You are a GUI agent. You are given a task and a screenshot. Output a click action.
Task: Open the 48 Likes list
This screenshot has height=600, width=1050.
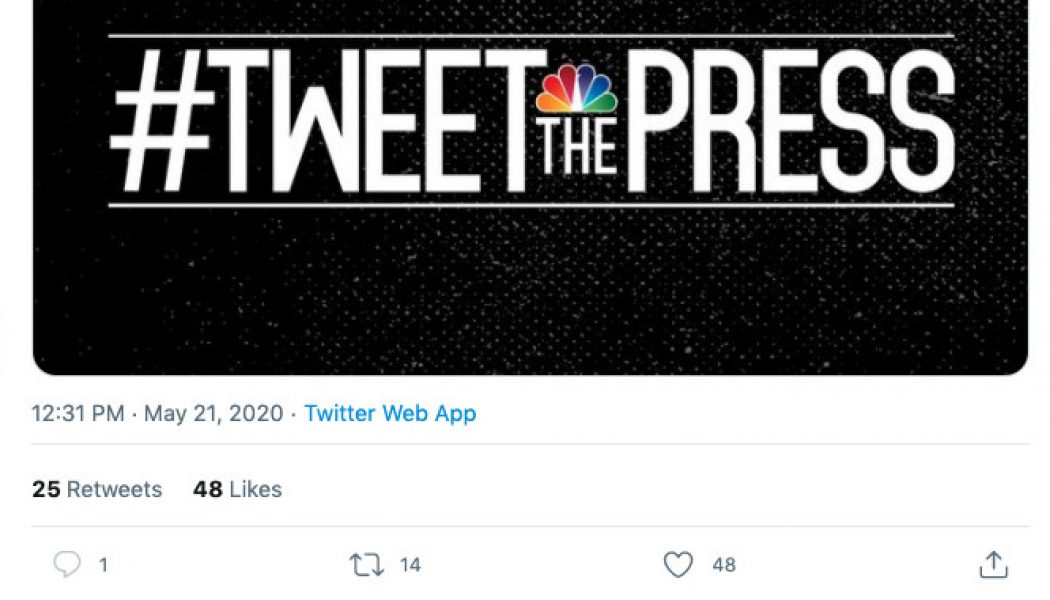(x=238, y=489)
